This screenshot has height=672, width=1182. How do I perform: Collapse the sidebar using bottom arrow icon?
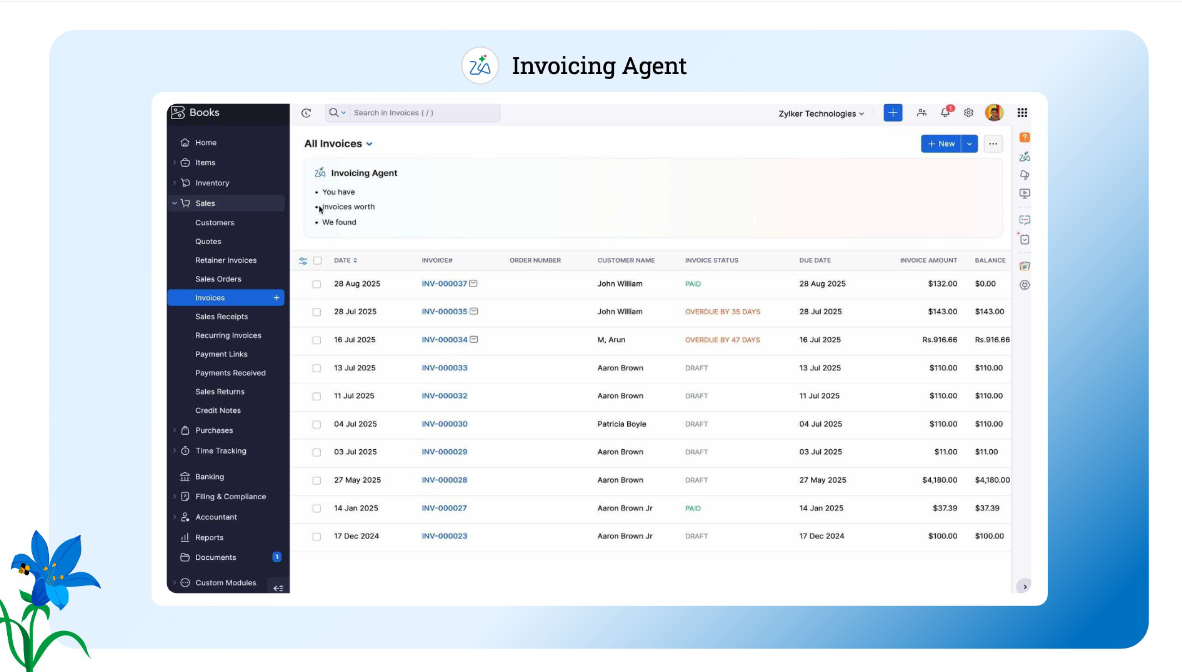pos(278,587)
